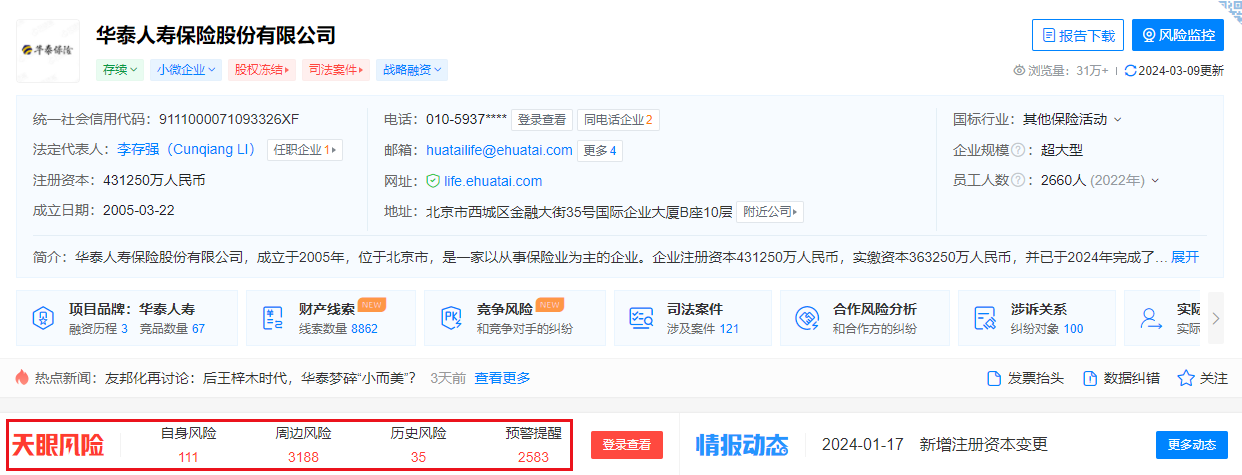This screenshot has height=475, width=1242.
Task: Open 同电话企业 2 list
Action: click(x=618, y=120)
